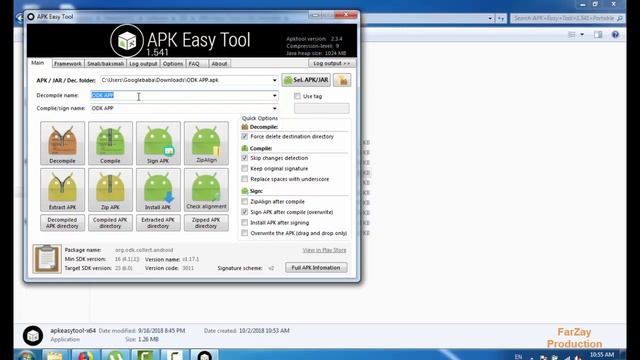Open the file explorer taskbar icon

coord(55,356)
